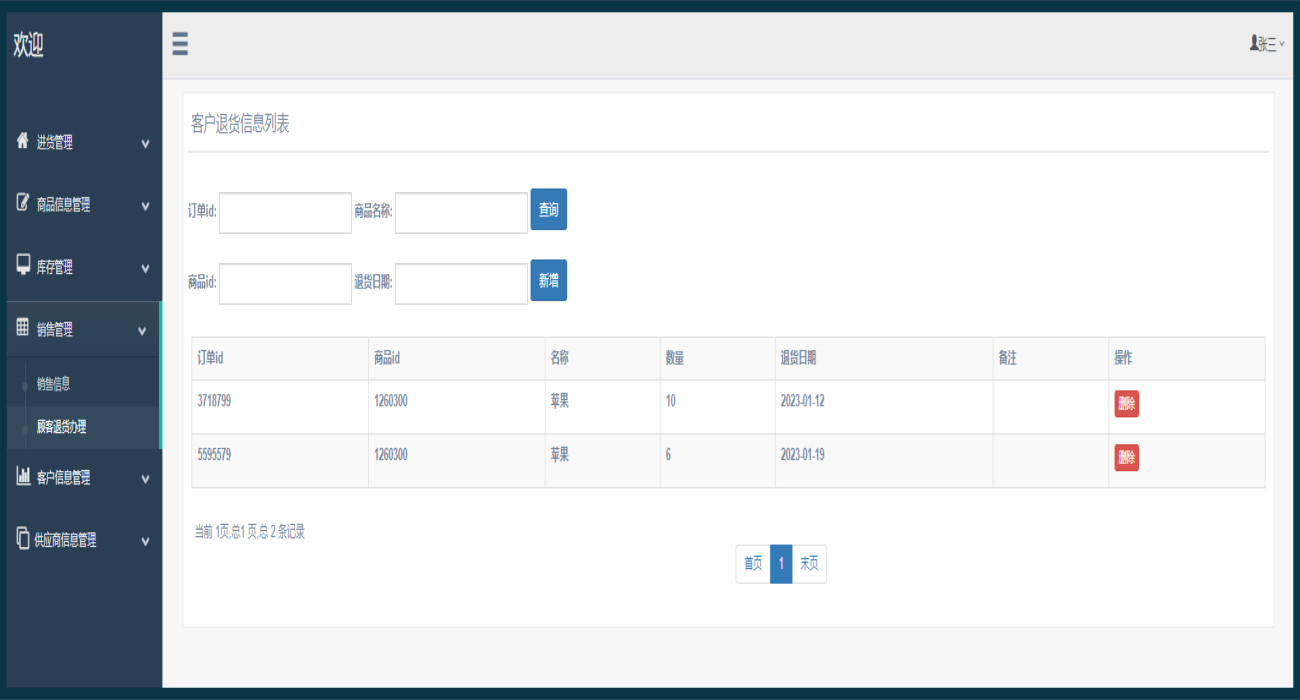
Task: Click the 新增 add button
Action: [x=549, y=281]
